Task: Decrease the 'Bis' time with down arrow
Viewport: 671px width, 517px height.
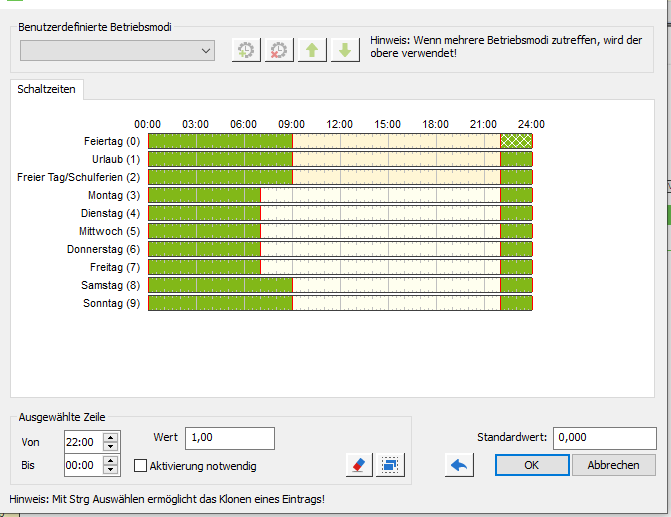Action: (x=110, y=470)
